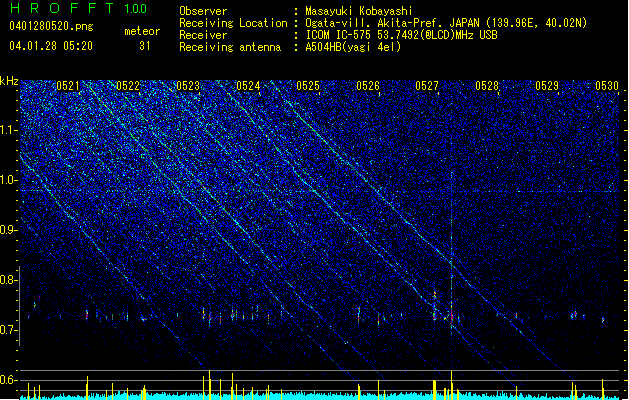Viewport: 629px width, 400px height.
Task: Click the 0523 time marker
Action: point(188,86)
